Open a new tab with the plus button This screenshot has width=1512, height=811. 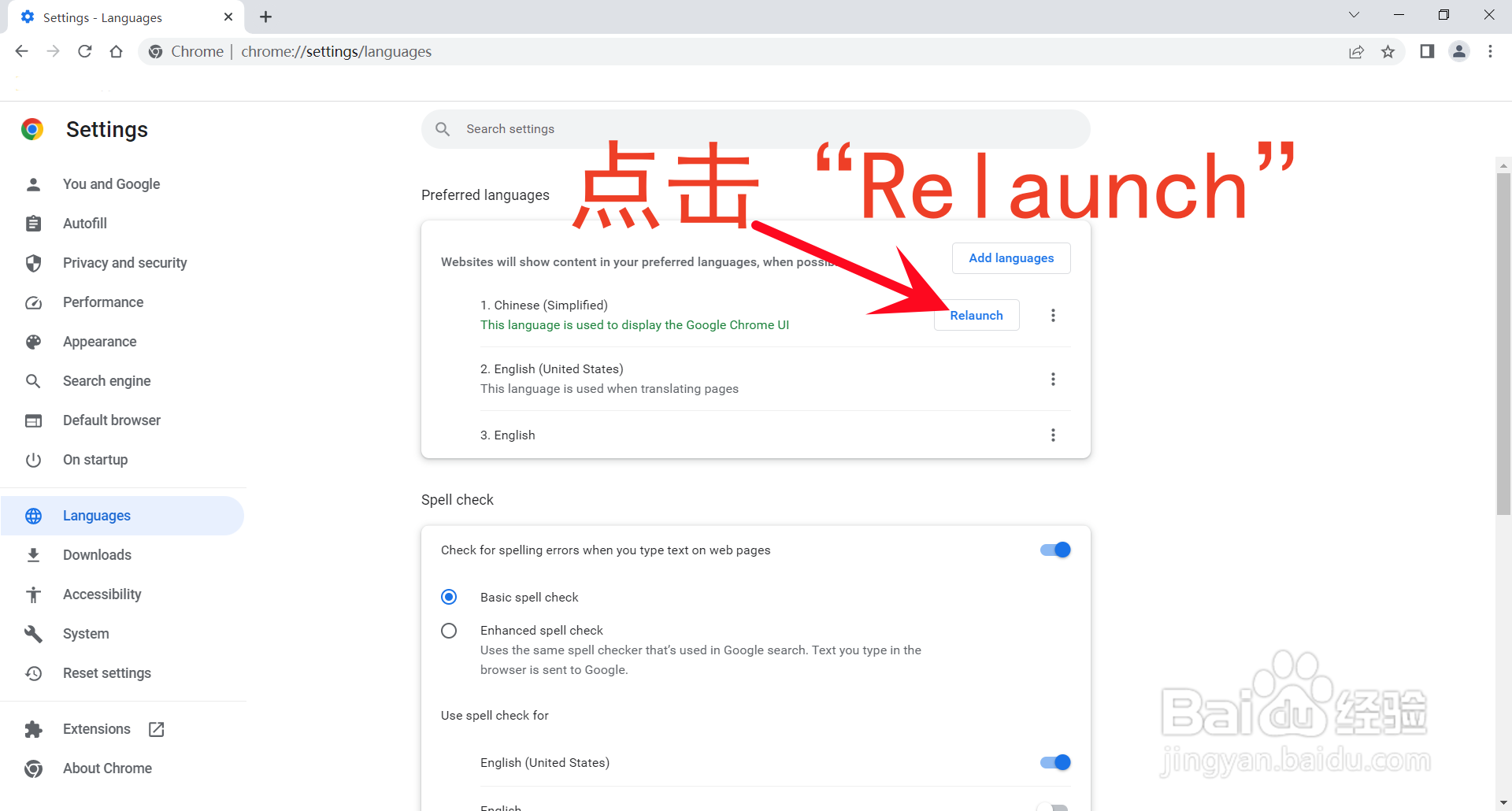tap(266, 17)
